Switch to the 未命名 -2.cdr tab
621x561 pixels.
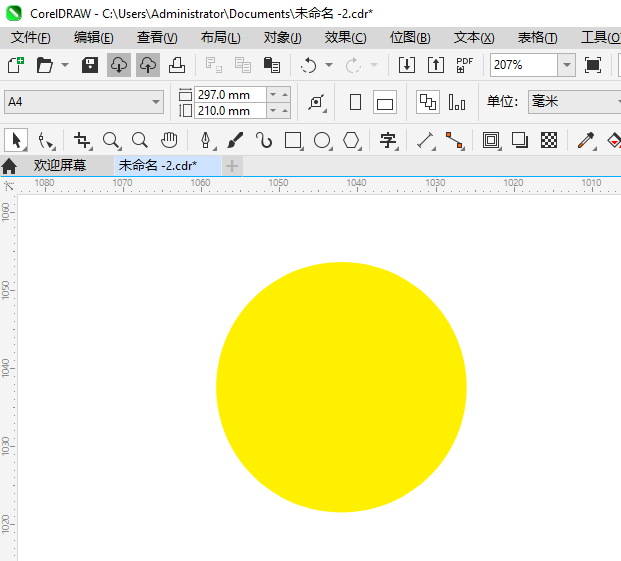point(168,165)
